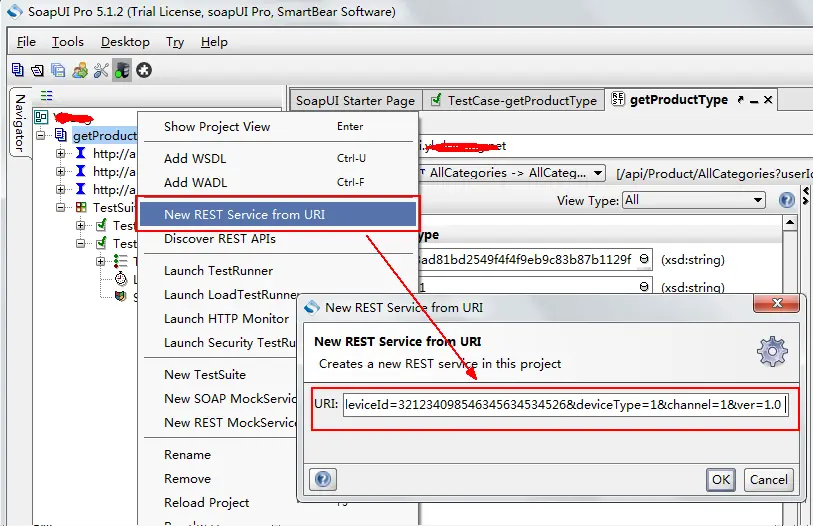Choose Add WADL in context menu
The width and height of the screenshot is (813, 526).
[x=279, y=182]
